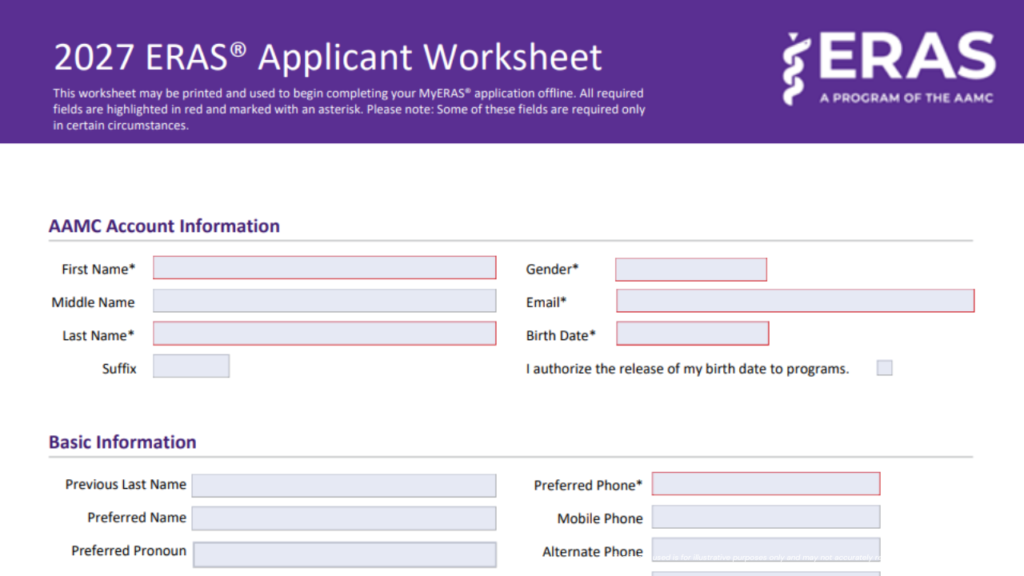Click the Email input field

point(795,301)
